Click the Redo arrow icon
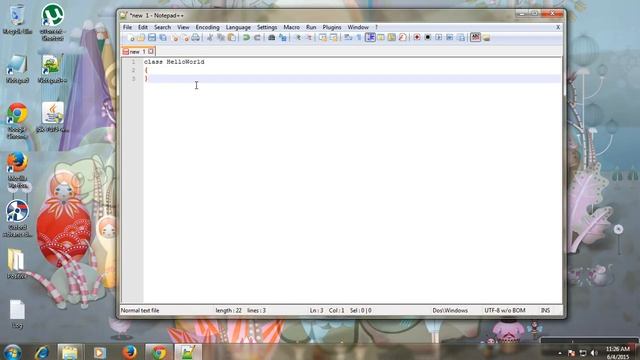The width and height of the screenshot is (640, 360). click(257, 38)
